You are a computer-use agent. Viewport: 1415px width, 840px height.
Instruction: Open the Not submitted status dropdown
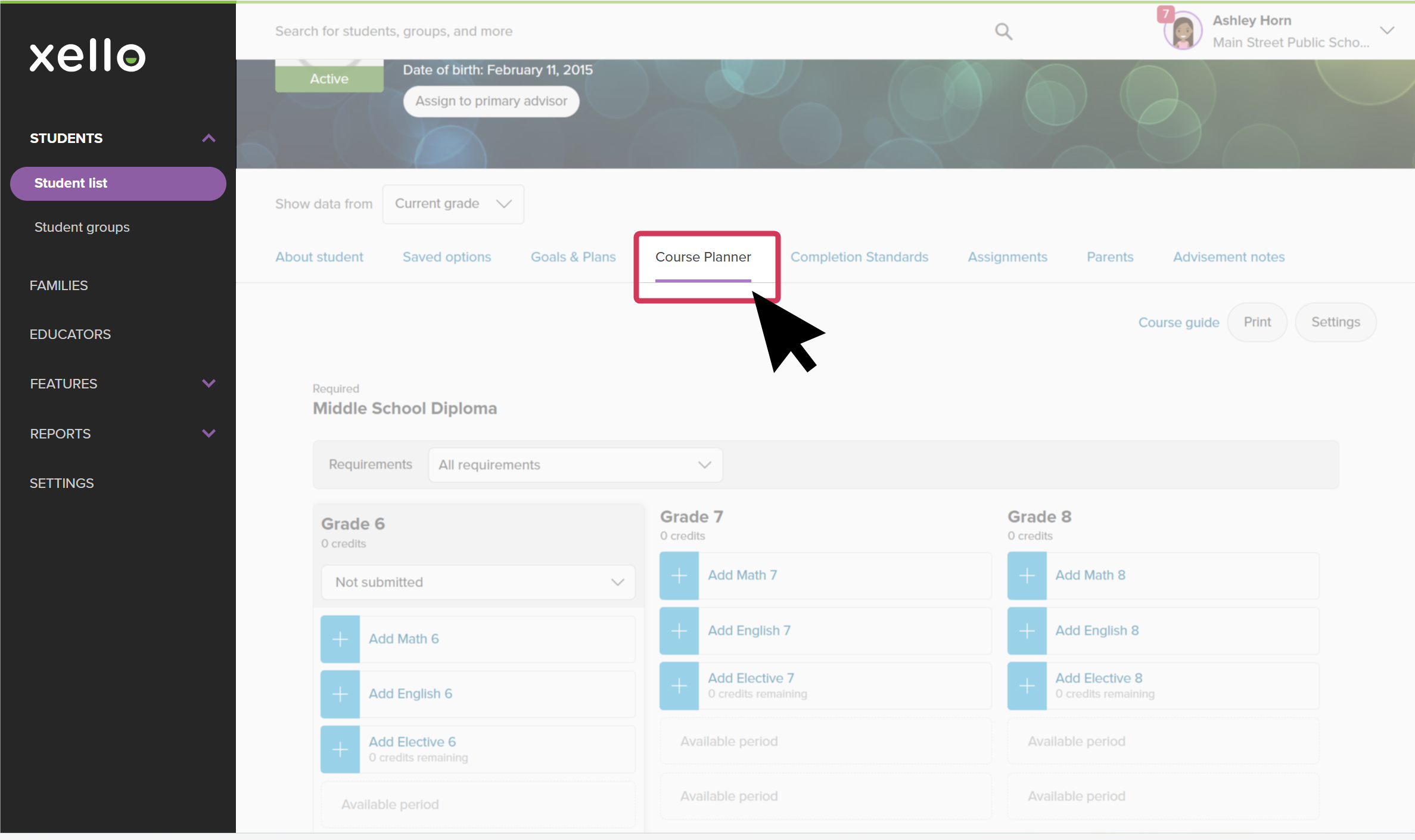pyautogui.click(x=478, y=583)
